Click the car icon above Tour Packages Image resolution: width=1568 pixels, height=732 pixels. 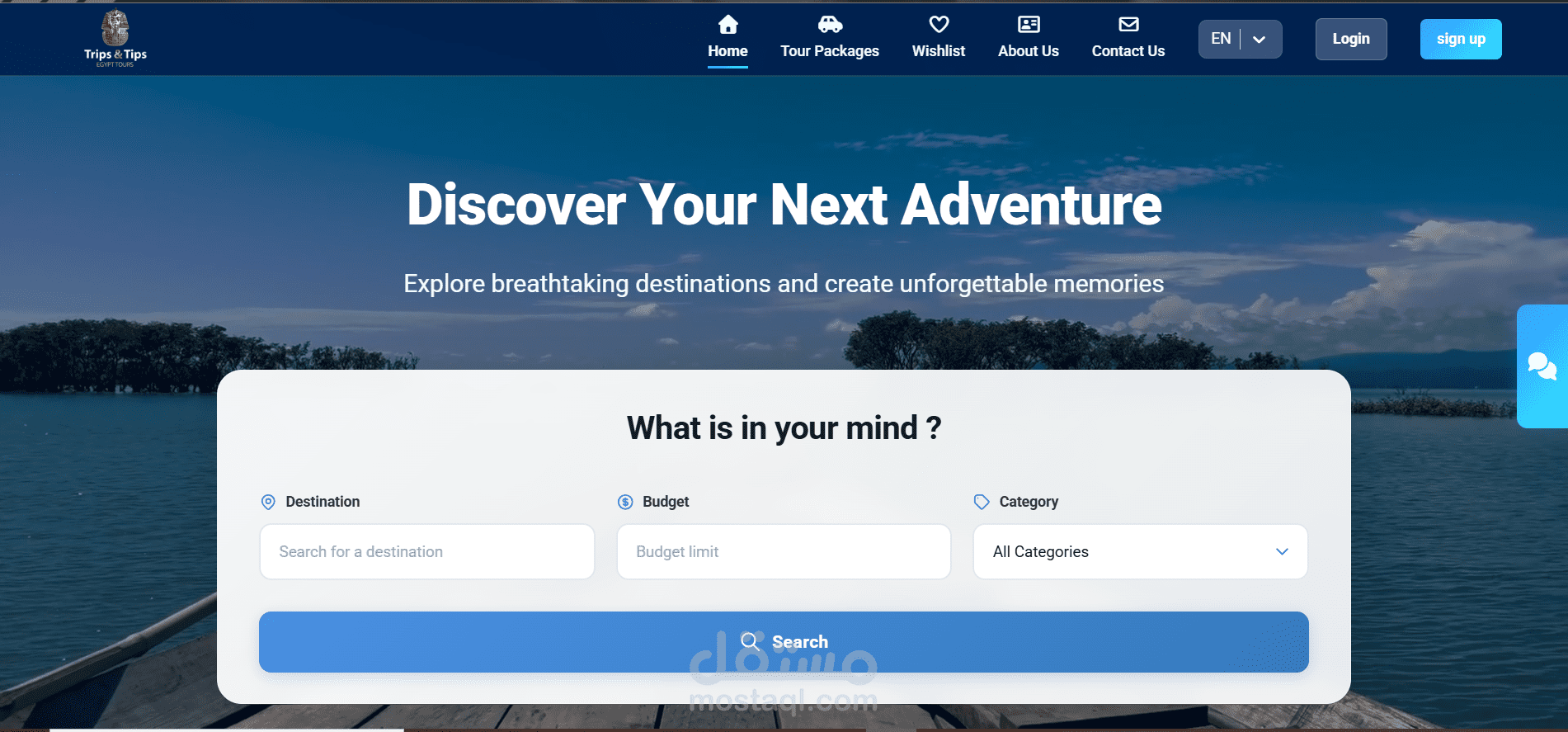(830, 24)
